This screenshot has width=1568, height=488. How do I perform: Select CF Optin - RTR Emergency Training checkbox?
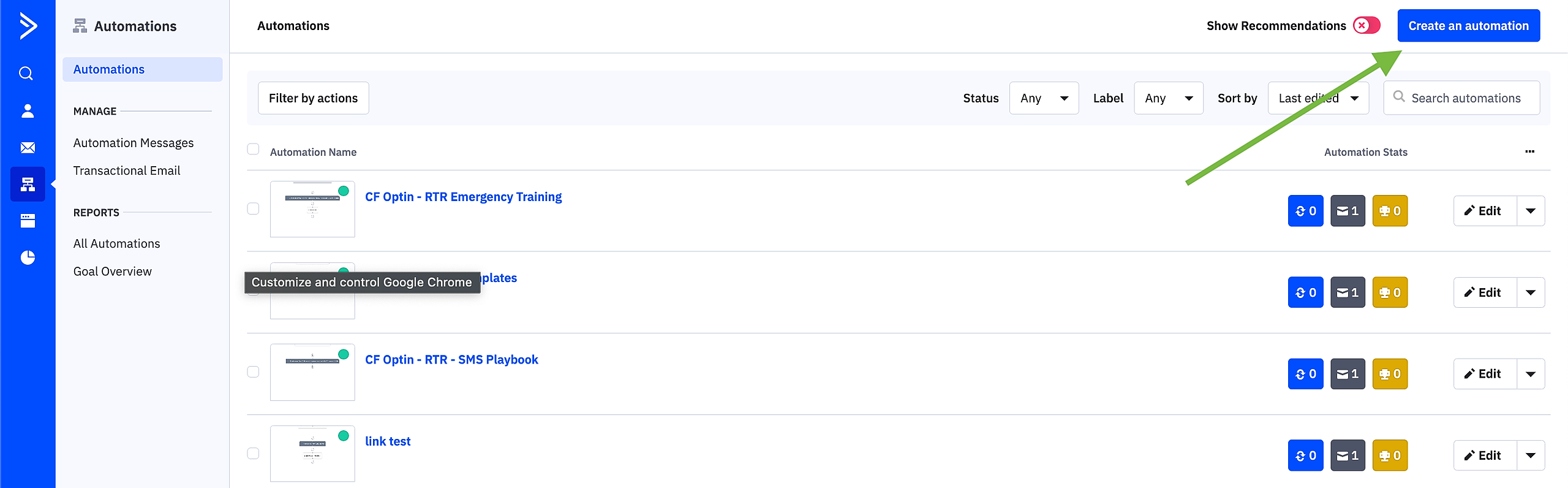pyautogui.click(x=253, y=209)
